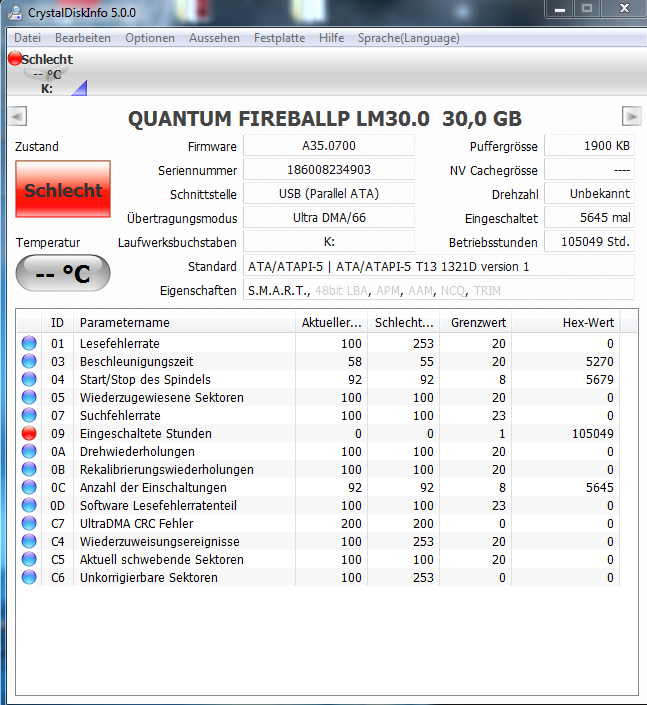Click hex value 105049 in table
This screenshot has height=705, width=647.
tap(593, 433)
